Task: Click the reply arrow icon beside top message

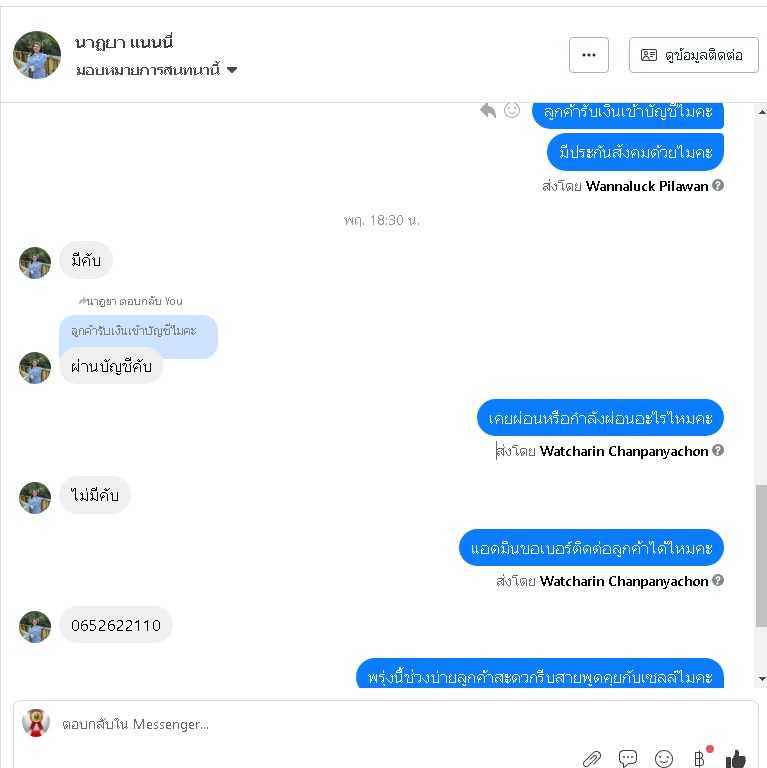Action: point(488,111)
